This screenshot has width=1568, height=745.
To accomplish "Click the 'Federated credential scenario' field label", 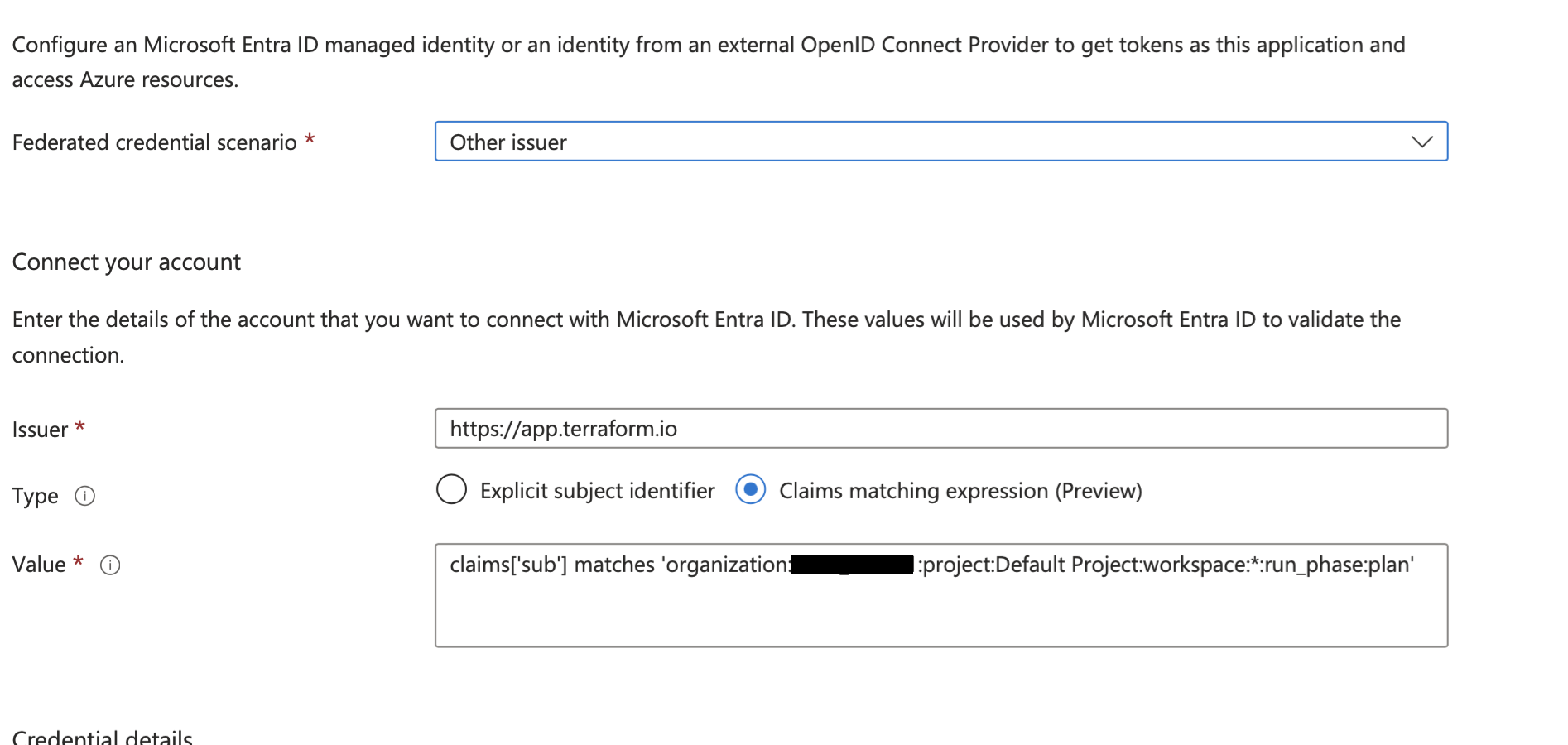I will [154, 142].
